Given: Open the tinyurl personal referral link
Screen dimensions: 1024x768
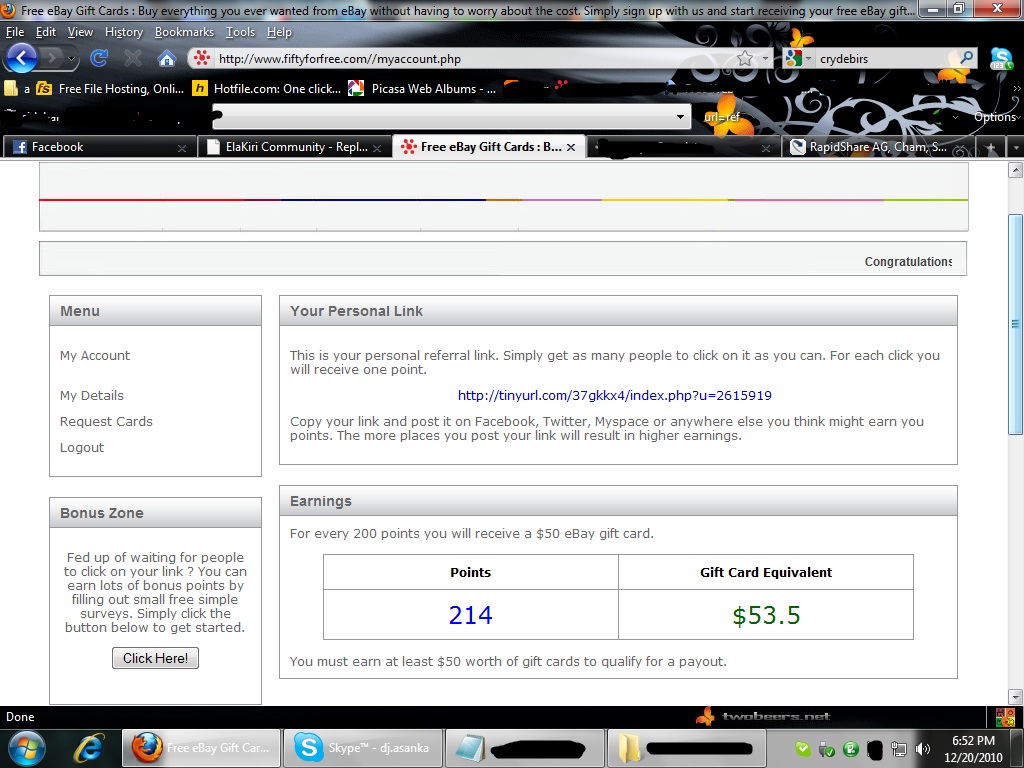Looking at the screenshot, I should [615, 396].
